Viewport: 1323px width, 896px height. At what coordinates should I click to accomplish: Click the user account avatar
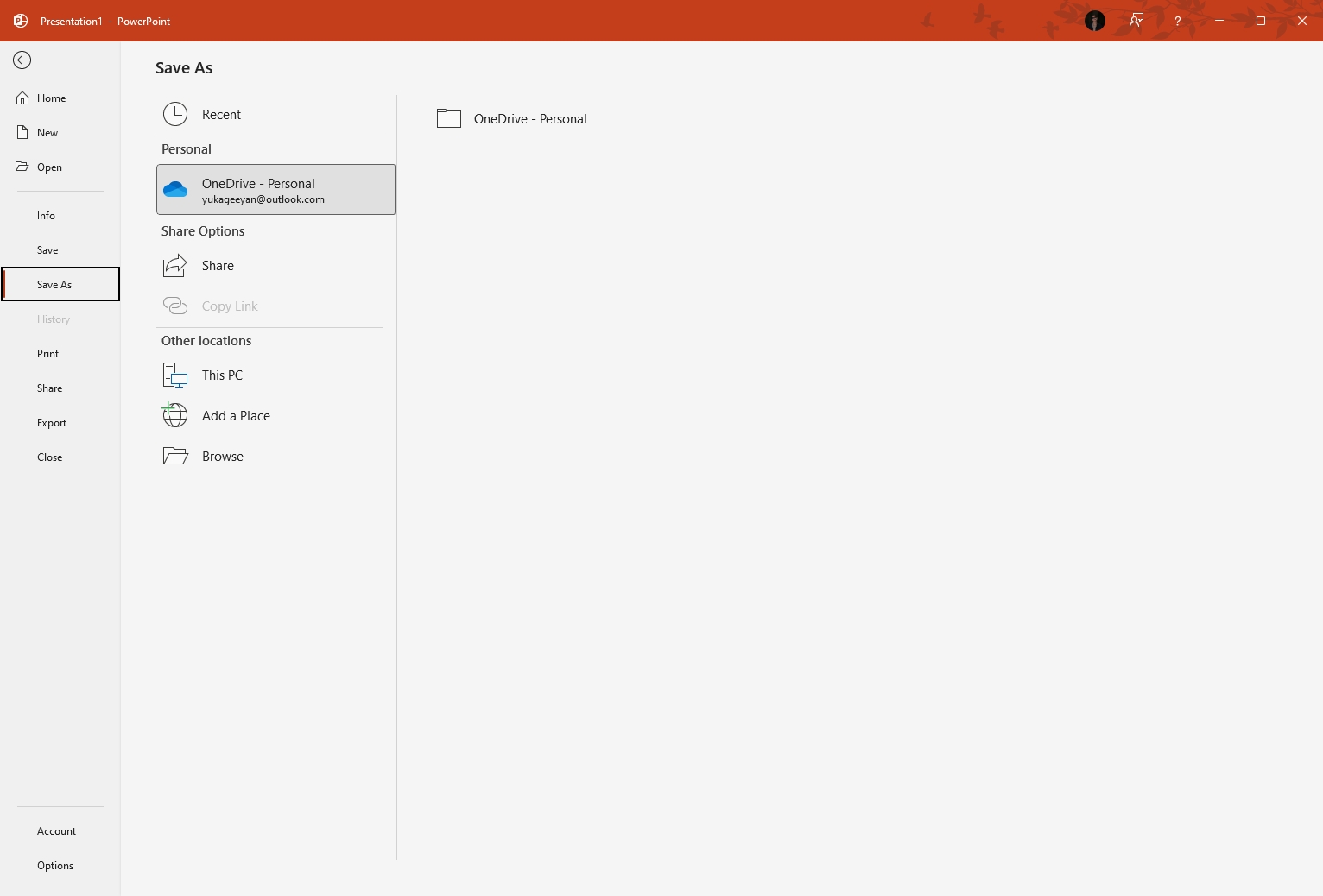click(1095, 21)
